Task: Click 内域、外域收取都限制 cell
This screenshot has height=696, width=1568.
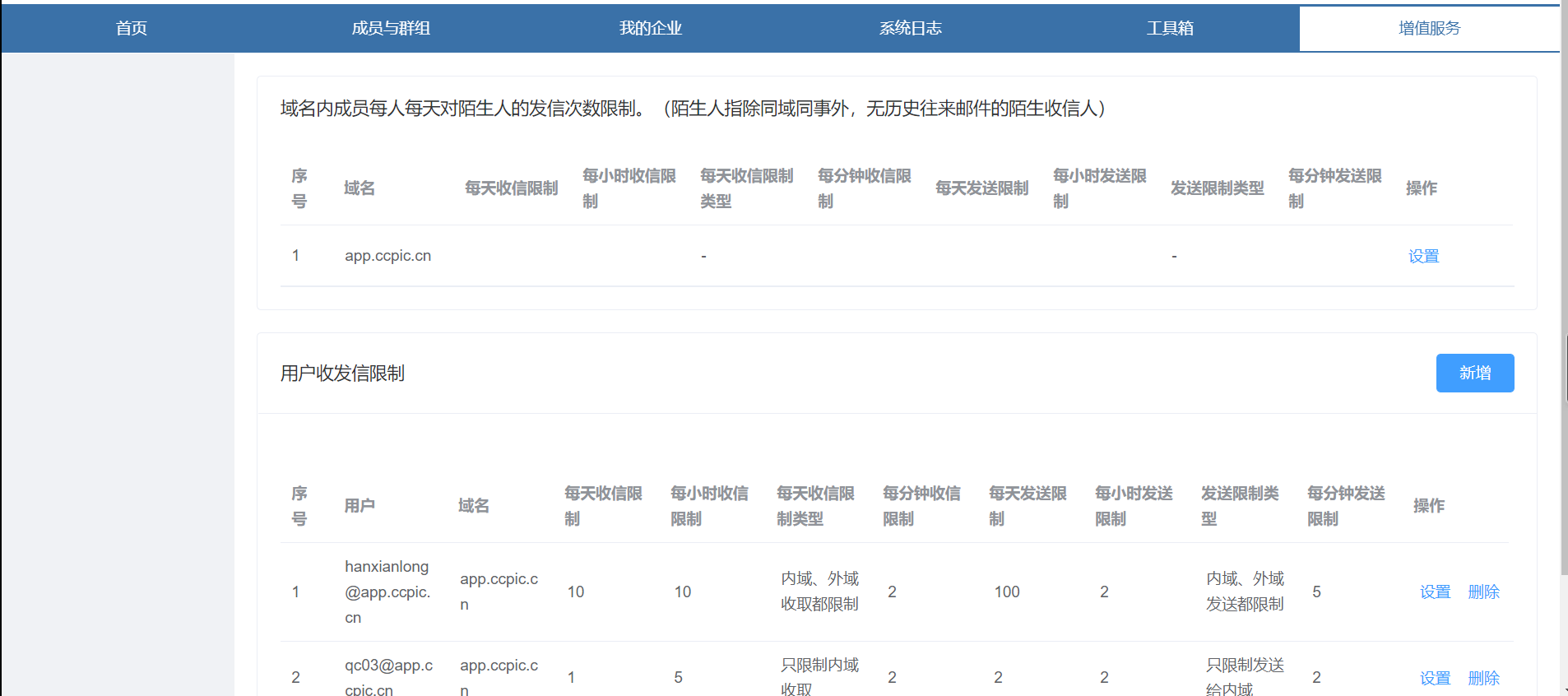Action: [x=819, y=592]
